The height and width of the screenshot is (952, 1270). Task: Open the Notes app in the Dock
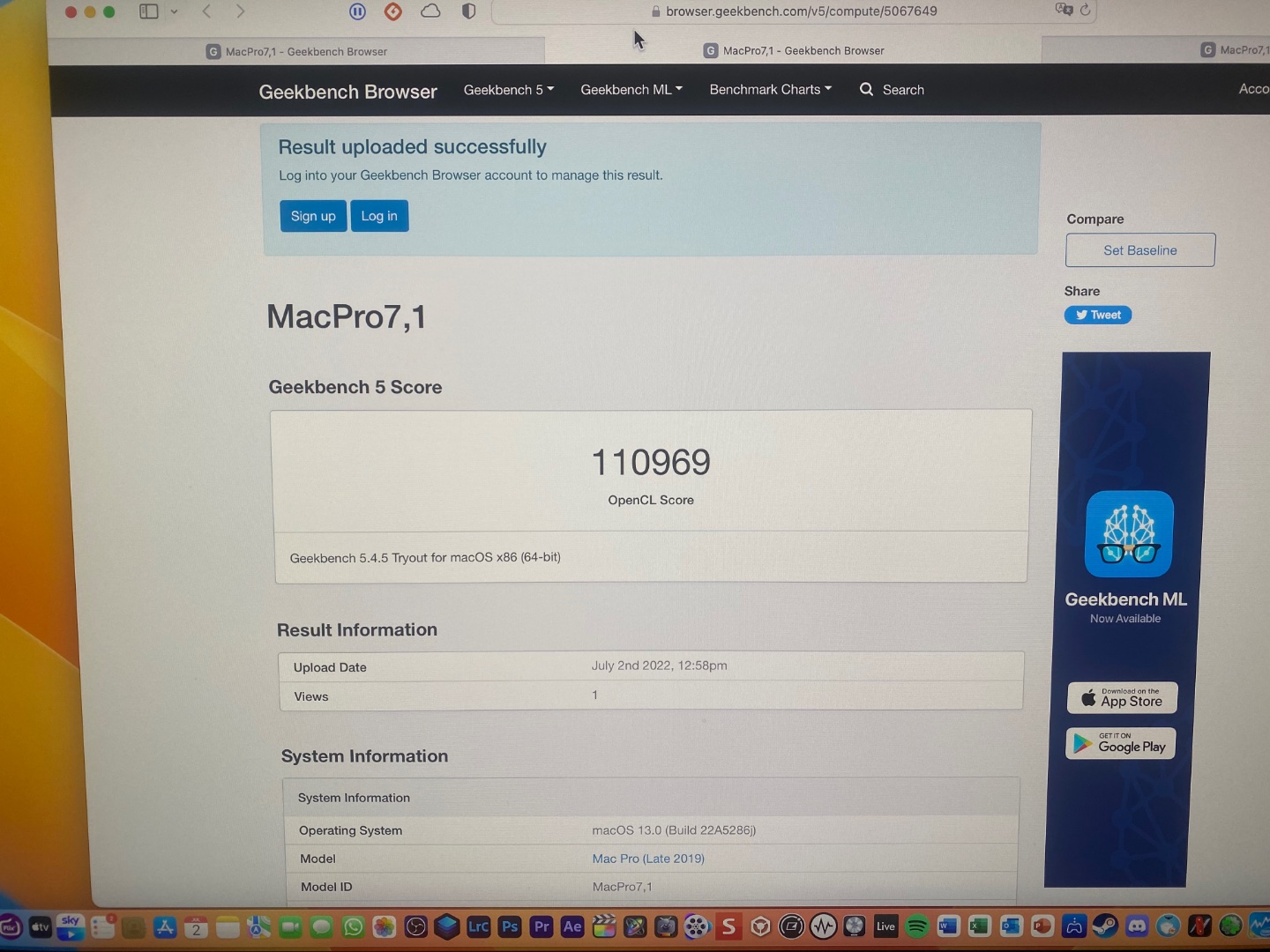(x=228, y=926)
